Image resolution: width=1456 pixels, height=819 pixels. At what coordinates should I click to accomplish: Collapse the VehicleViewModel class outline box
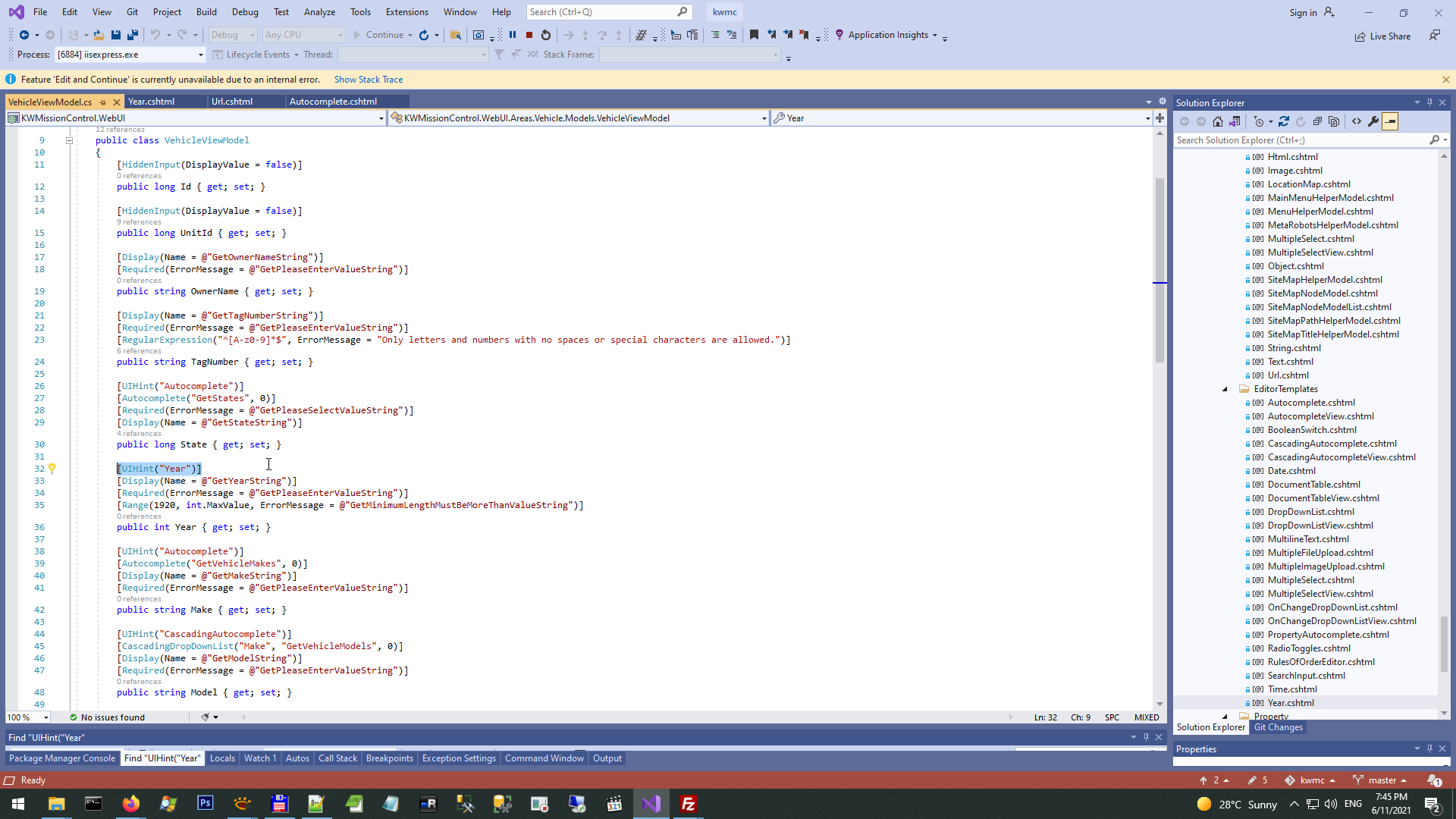(x=69, y=140)
